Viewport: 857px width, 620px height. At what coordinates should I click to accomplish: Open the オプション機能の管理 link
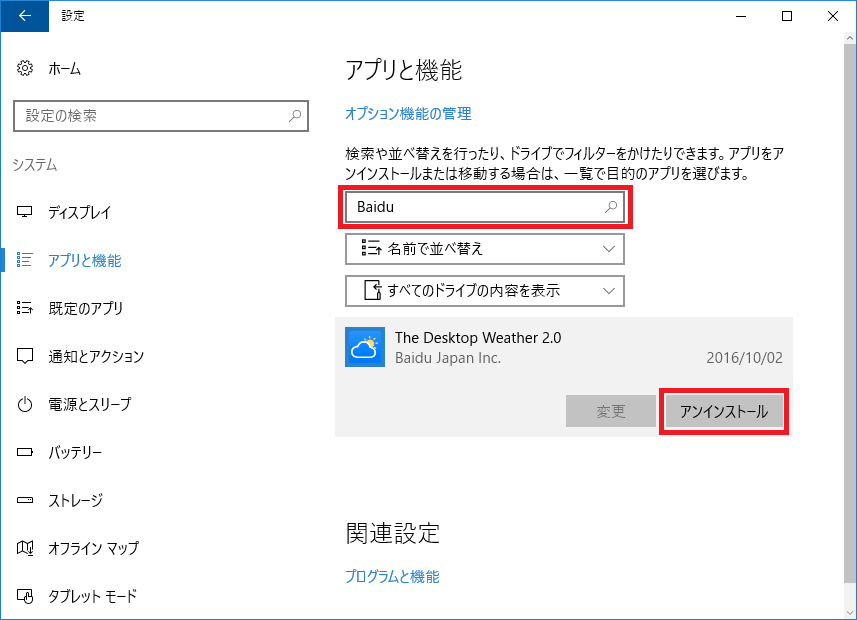click(x=408, y=114)
